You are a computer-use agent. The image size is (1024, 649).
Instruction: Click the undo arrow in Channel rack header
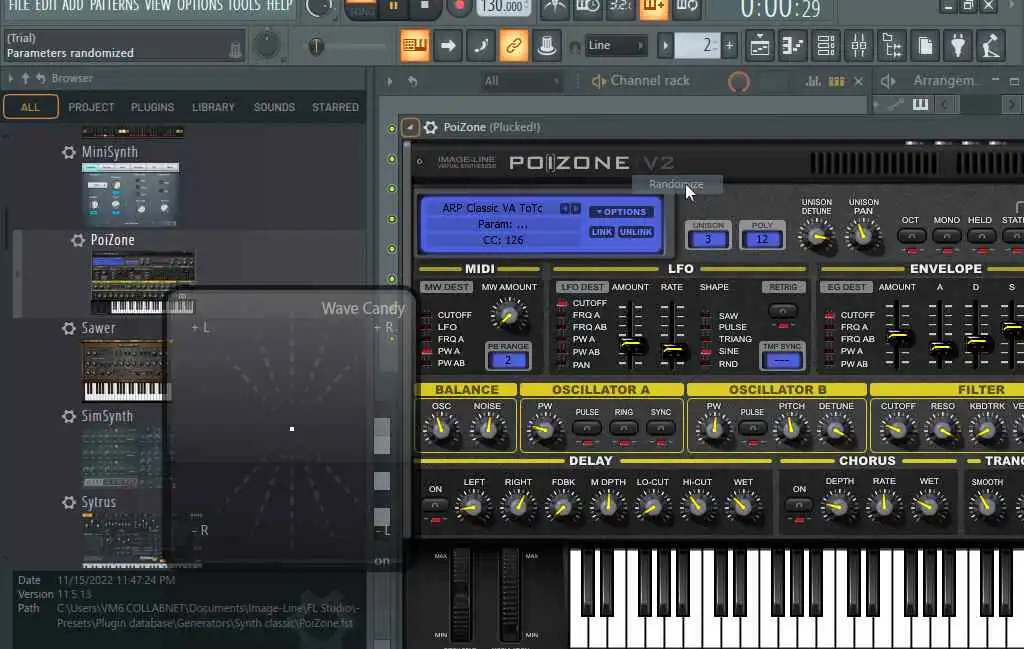pyautogui.click(x=413, y=82)
